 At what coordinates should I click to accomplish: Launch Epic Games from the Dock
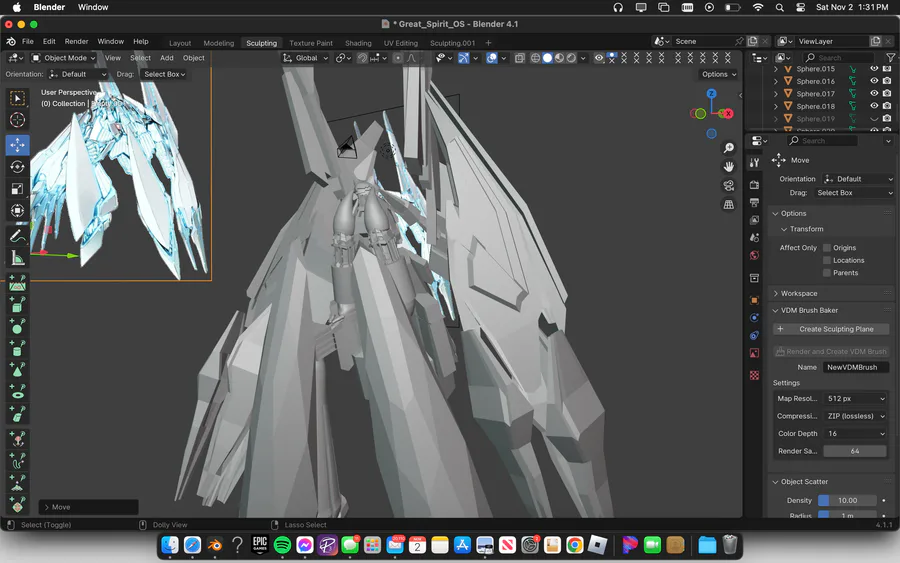click(x=260, y=545)
